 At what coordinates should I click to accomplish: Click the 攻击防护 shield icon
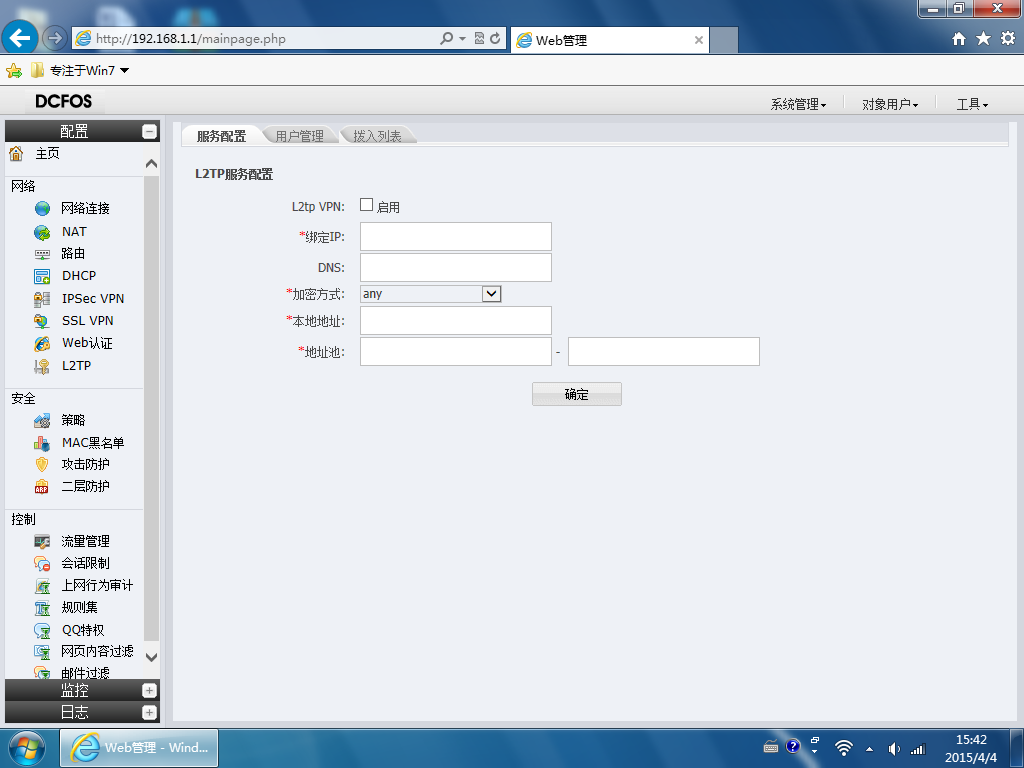[x=42, y=464]
